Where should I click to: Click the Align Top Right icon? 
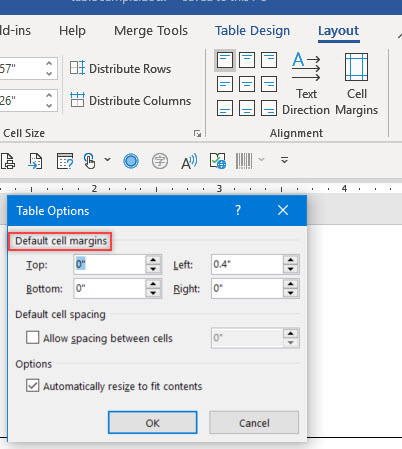(269, 60)
